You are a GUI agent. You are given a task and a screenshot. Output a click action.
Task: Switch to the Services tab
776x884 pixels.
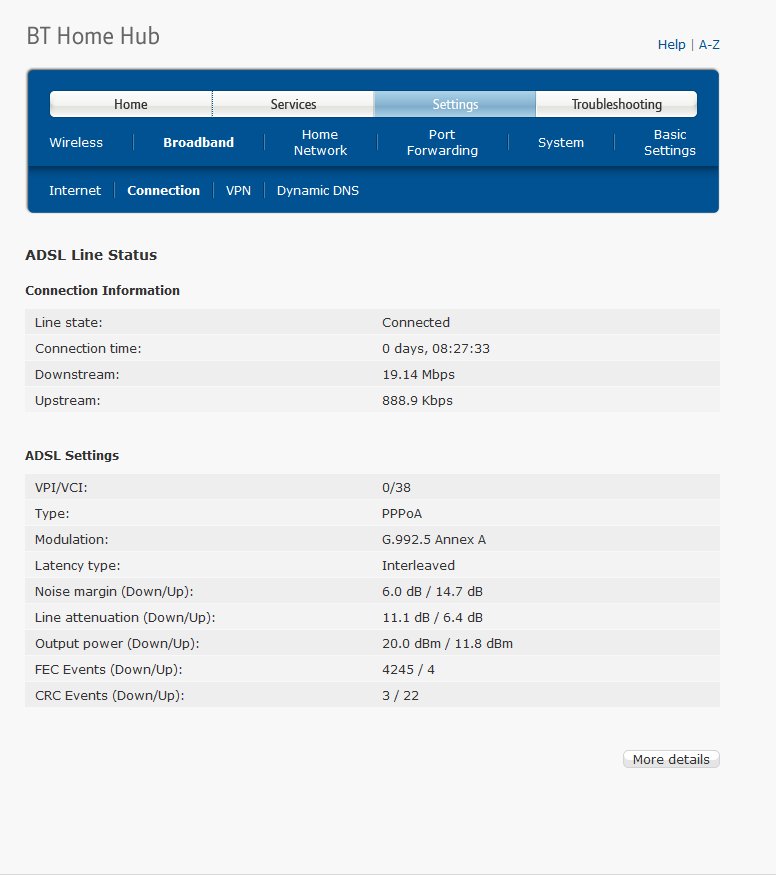pos(293,104)
